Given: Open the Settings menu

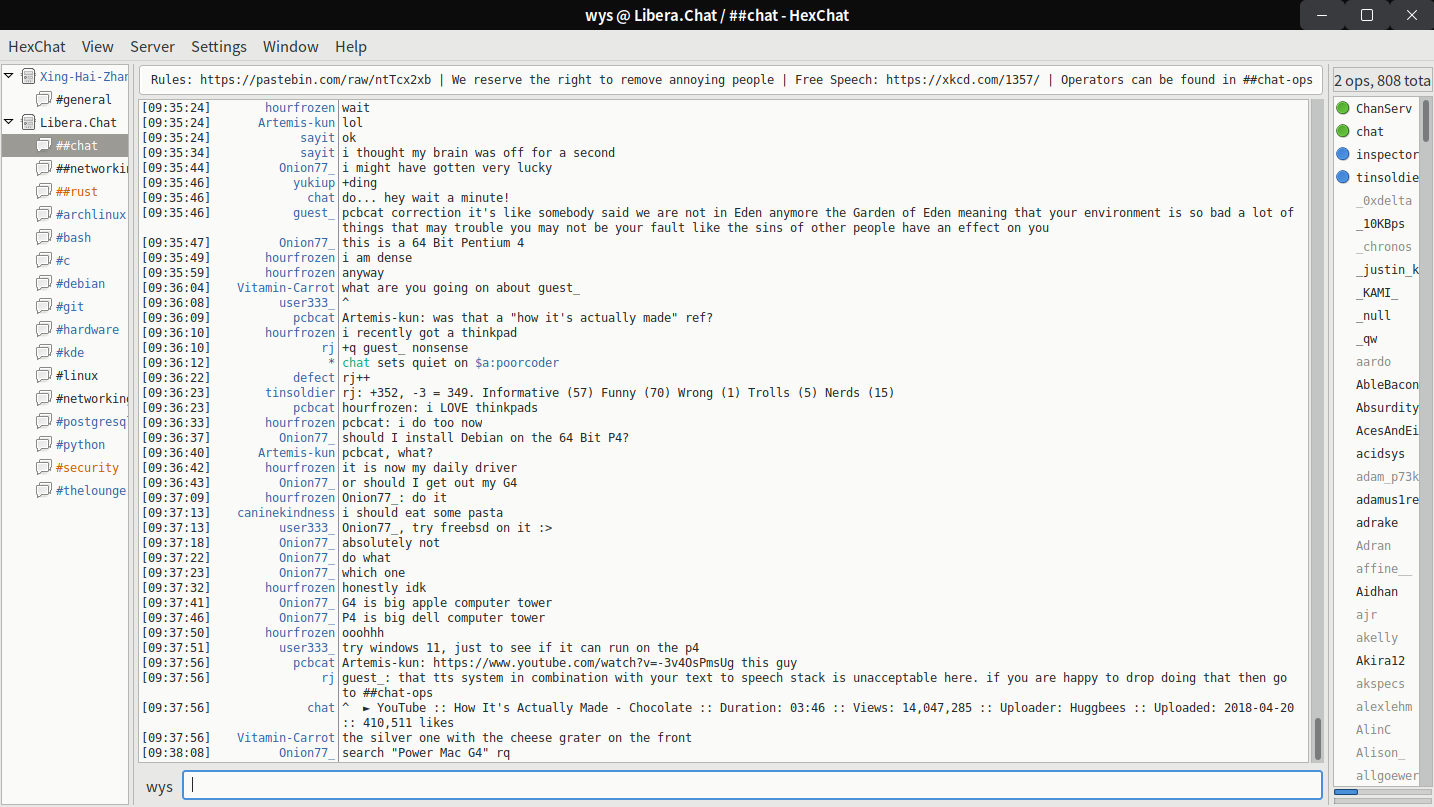Looking at the screenshot, I should pos(218,46).
